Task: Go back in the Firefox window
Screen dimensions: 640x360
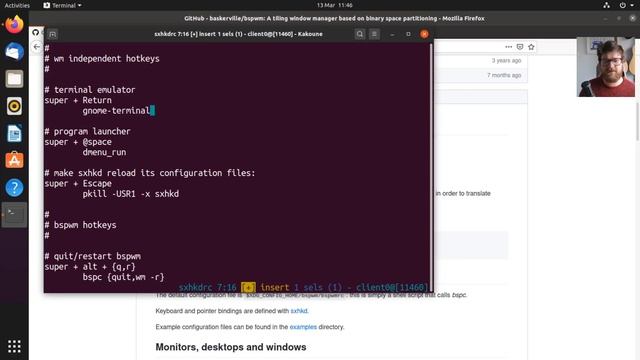Action: [37, 47]
